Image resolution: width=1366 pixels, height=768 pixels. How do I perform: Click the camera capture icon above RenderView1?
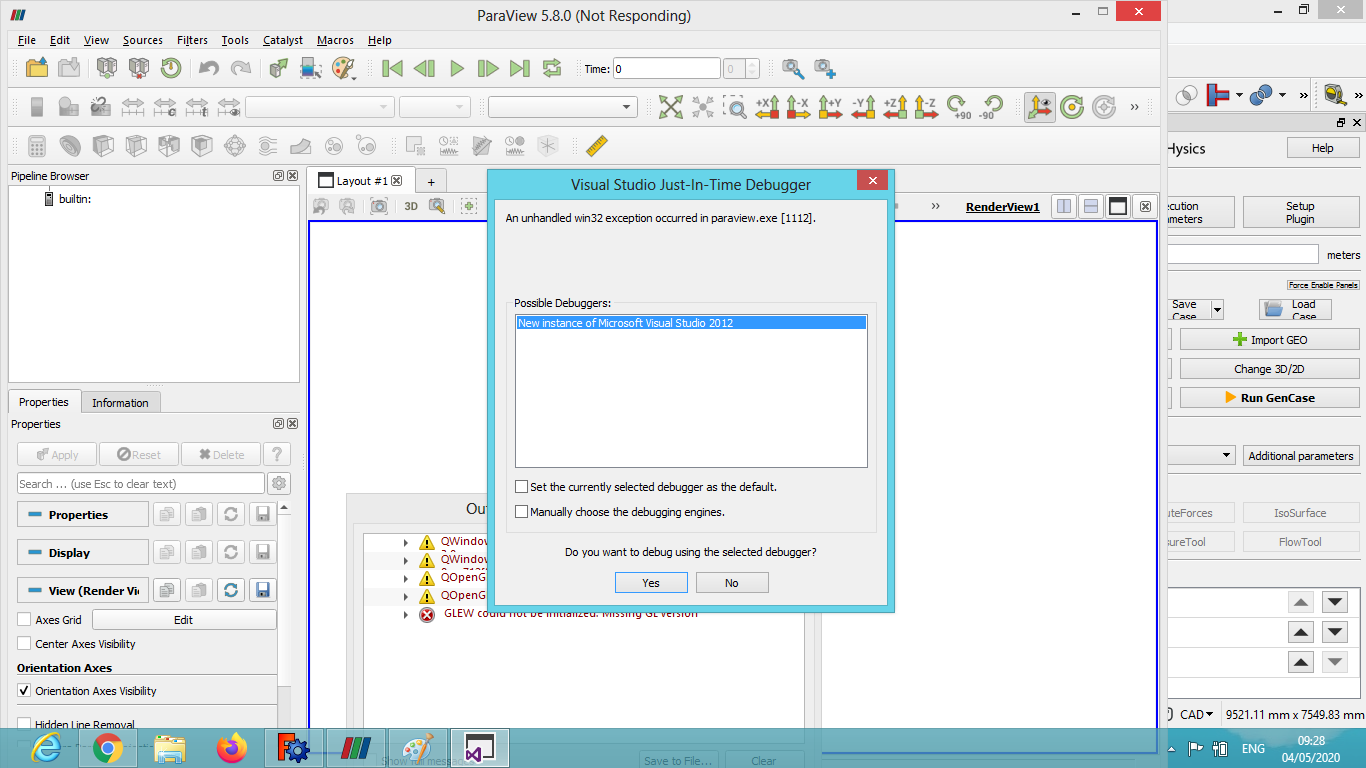point(380,206)
